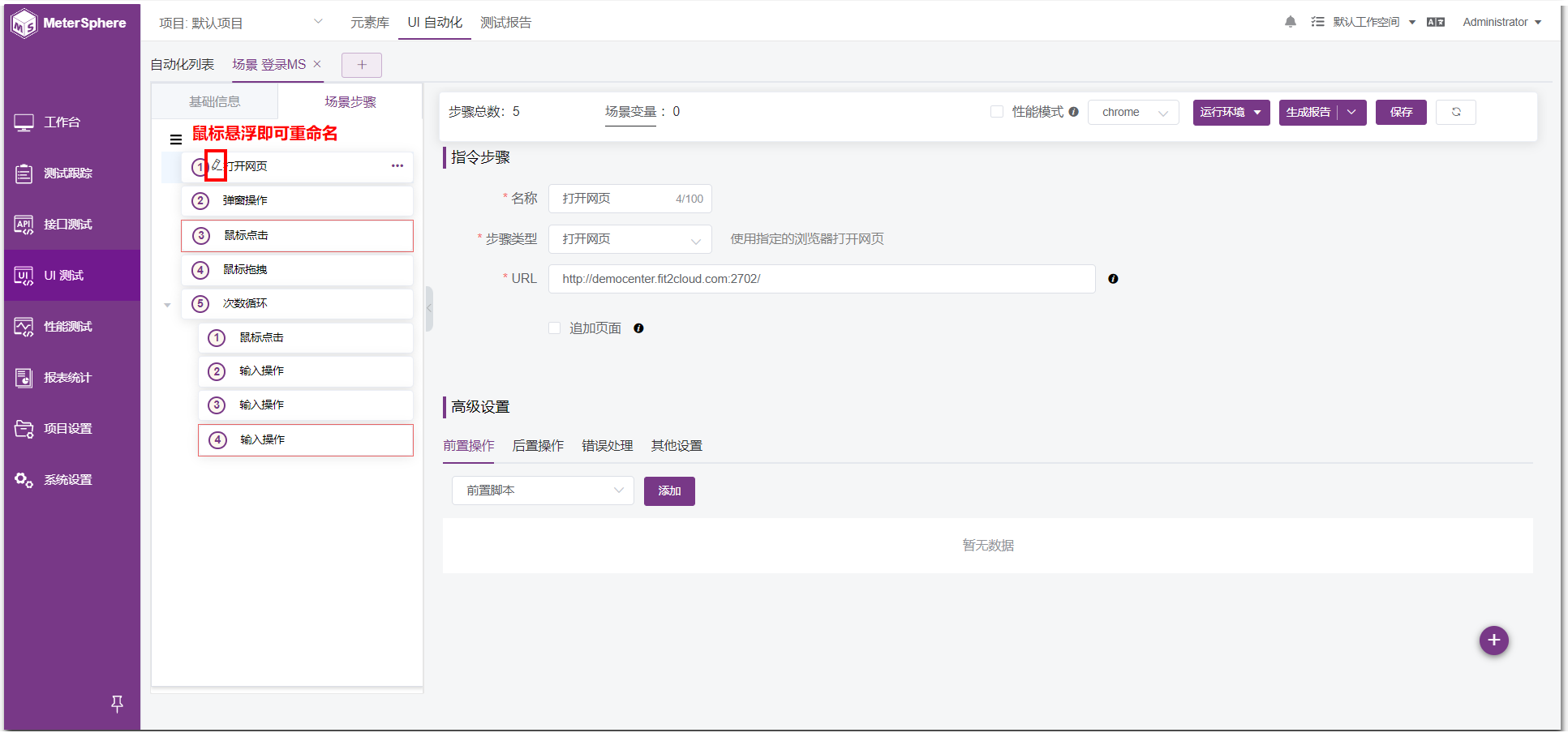
Task: Open the chrome browser dropdown
Action: click(1133, 112)
